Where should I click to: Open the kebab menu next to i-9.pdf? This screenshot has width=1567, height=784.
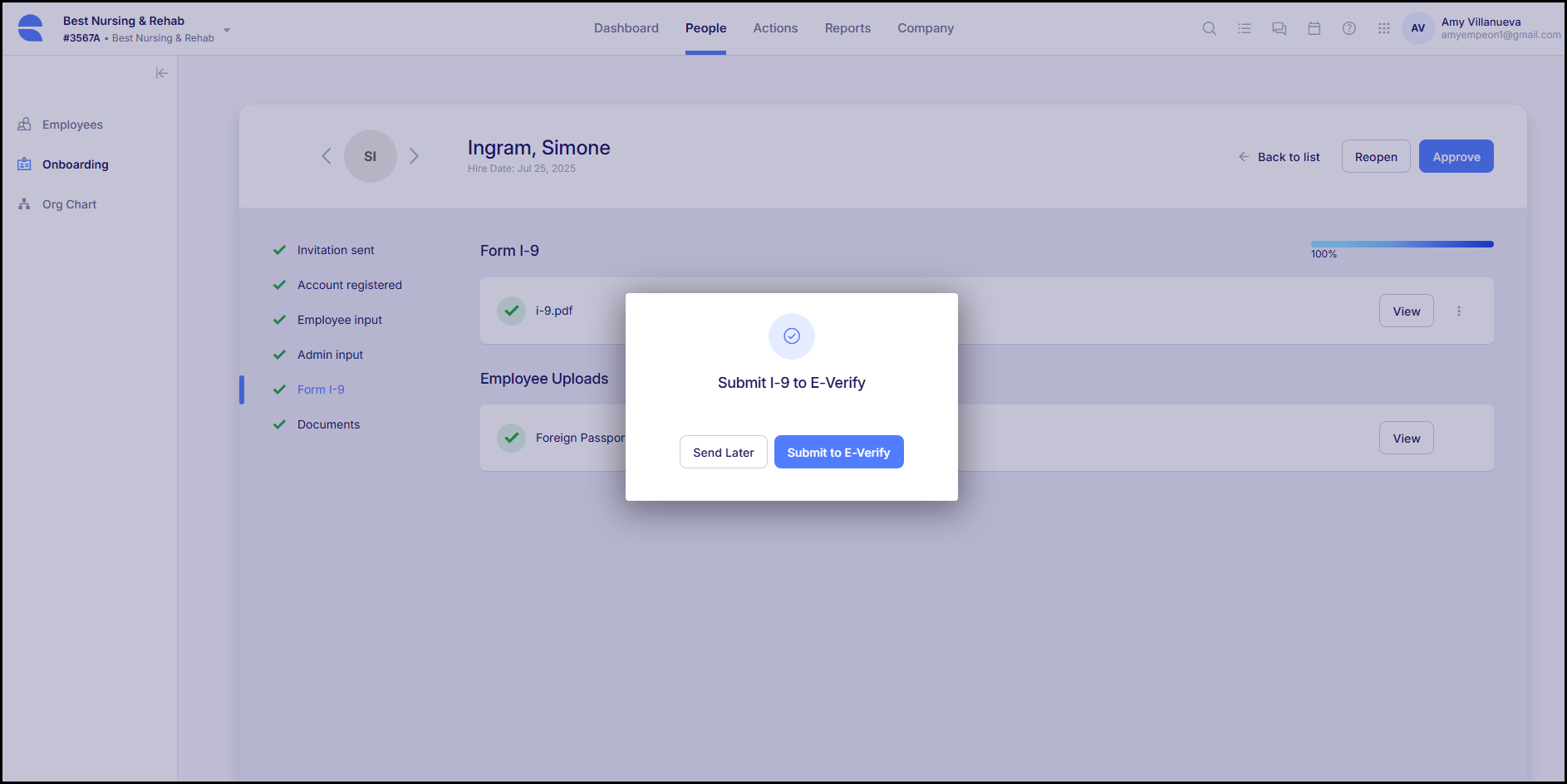click(1459, 311)
